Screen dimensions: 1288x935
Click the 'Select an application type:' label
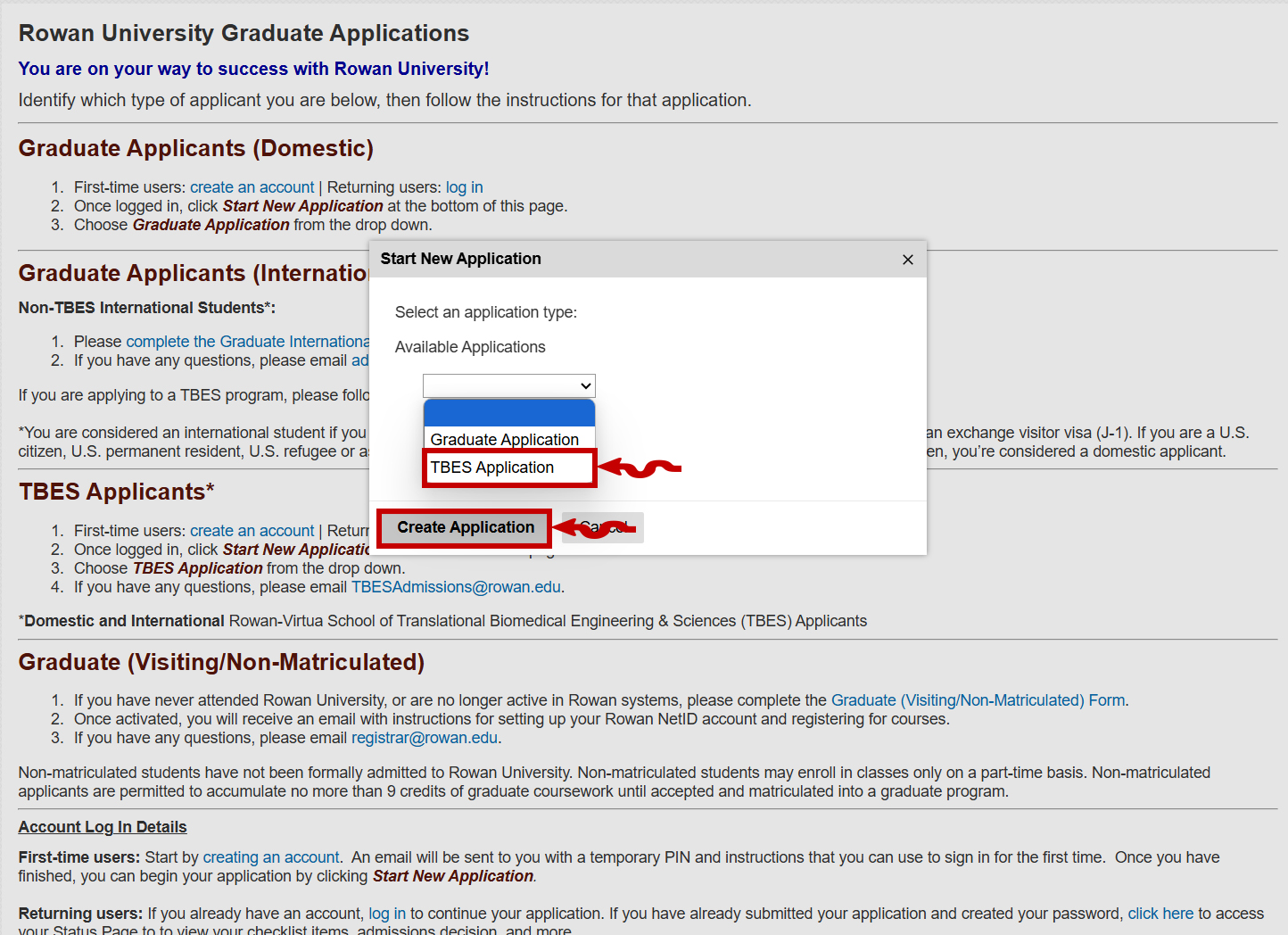[x=486, y=312]
